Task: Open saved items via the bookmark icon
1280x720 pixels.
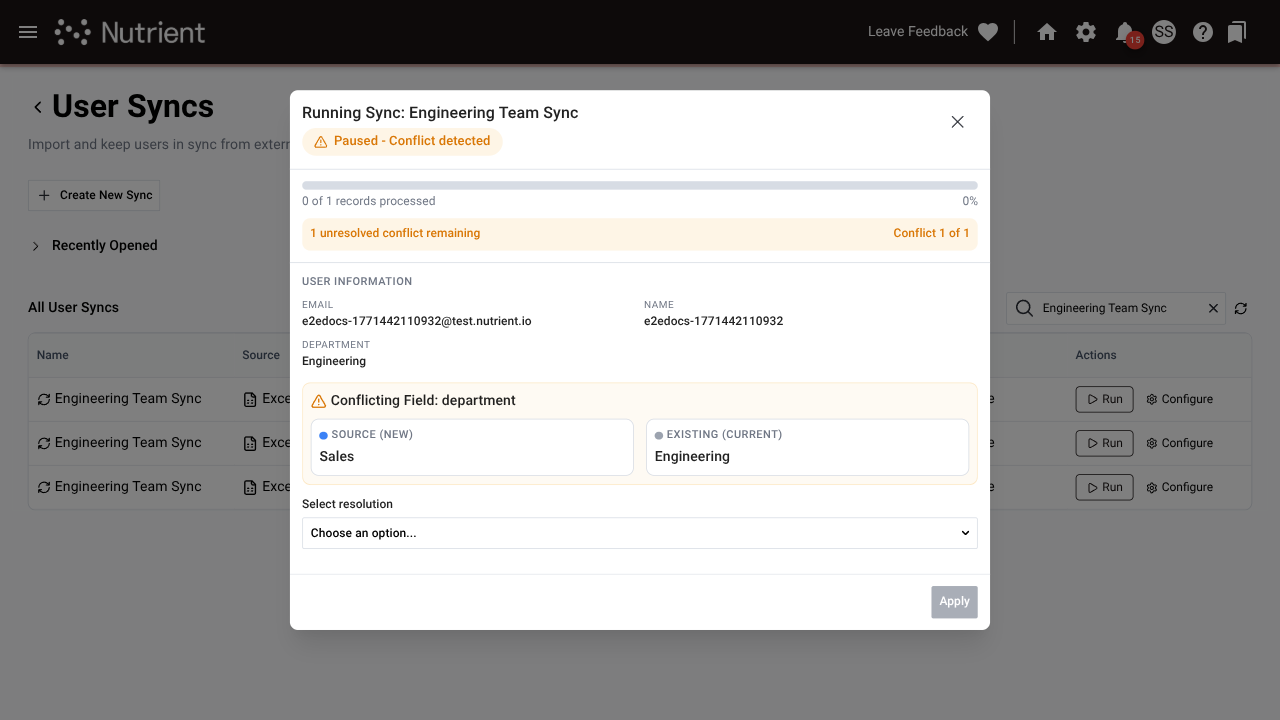Action: (x=1237, y=31)
